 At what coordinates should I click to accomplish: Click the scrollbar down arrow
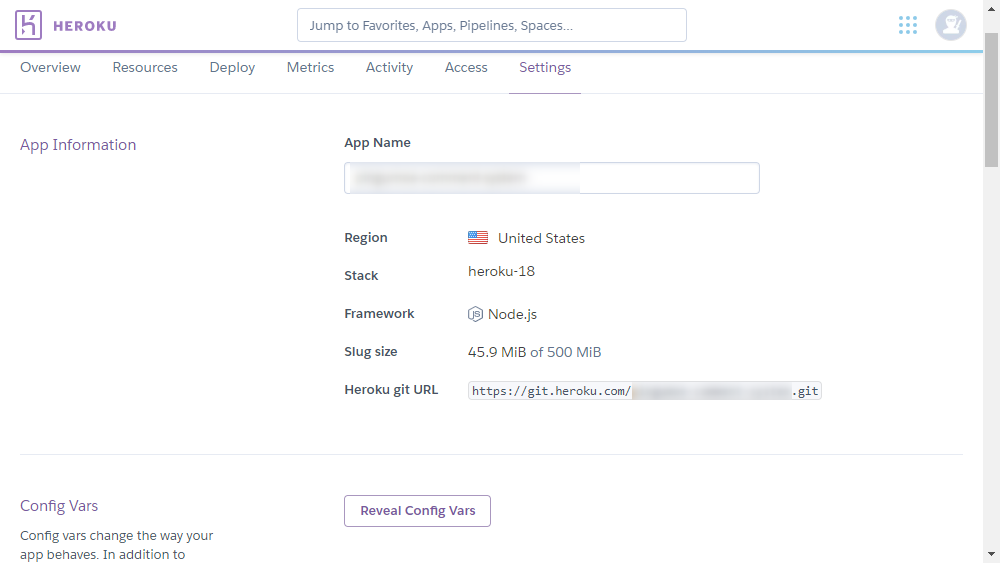[x=991, y=554]
